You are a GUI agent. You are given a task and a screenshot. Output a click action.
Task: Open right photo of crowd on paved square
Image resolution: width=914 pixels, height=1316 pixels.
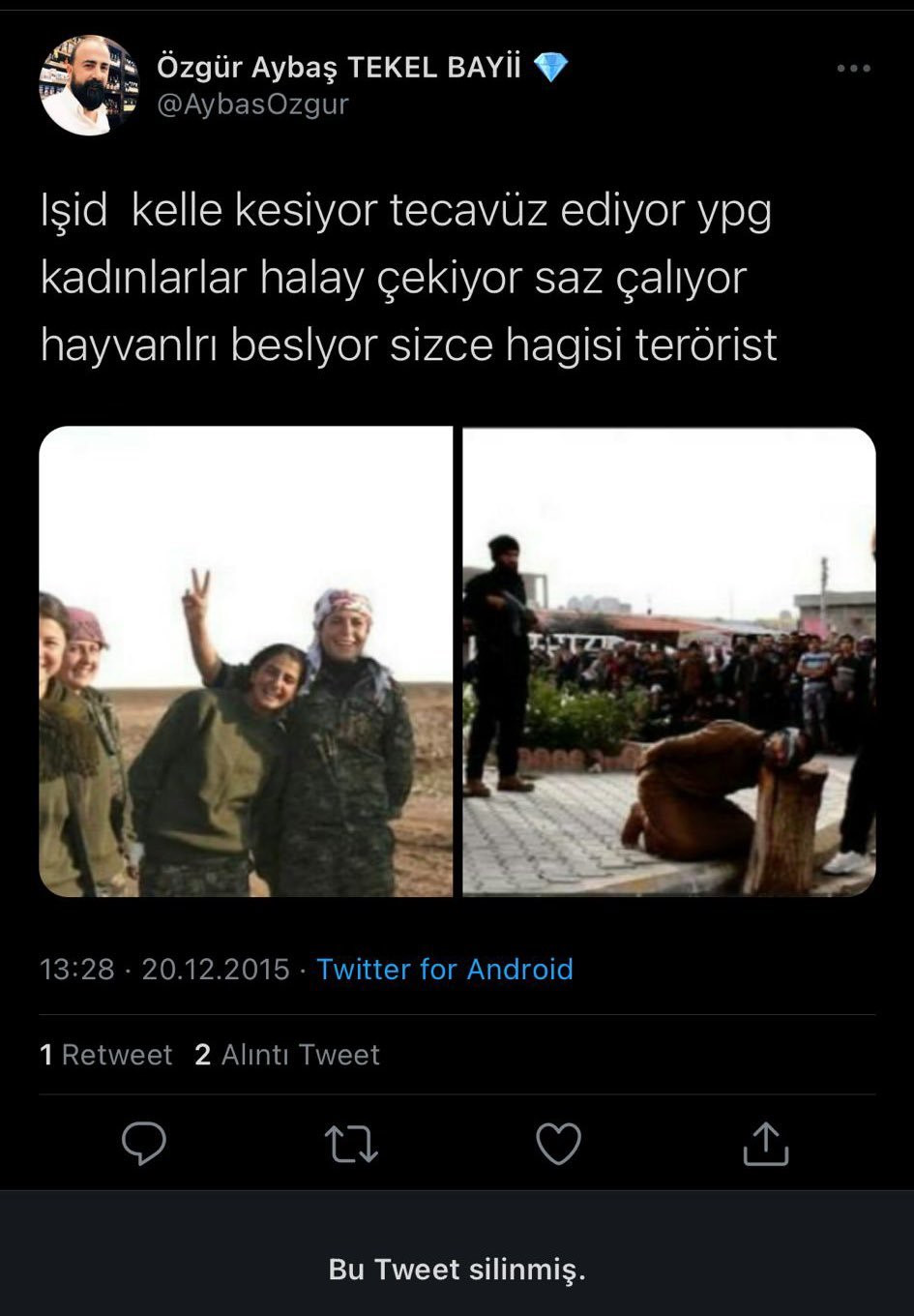point(669,662)
